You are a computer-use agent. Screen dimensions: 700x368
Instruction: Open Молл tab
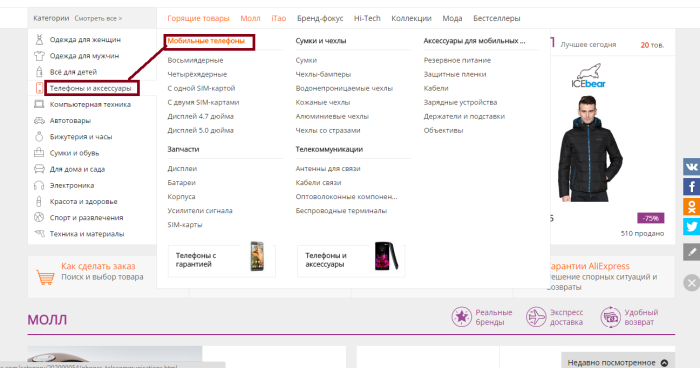250,18
